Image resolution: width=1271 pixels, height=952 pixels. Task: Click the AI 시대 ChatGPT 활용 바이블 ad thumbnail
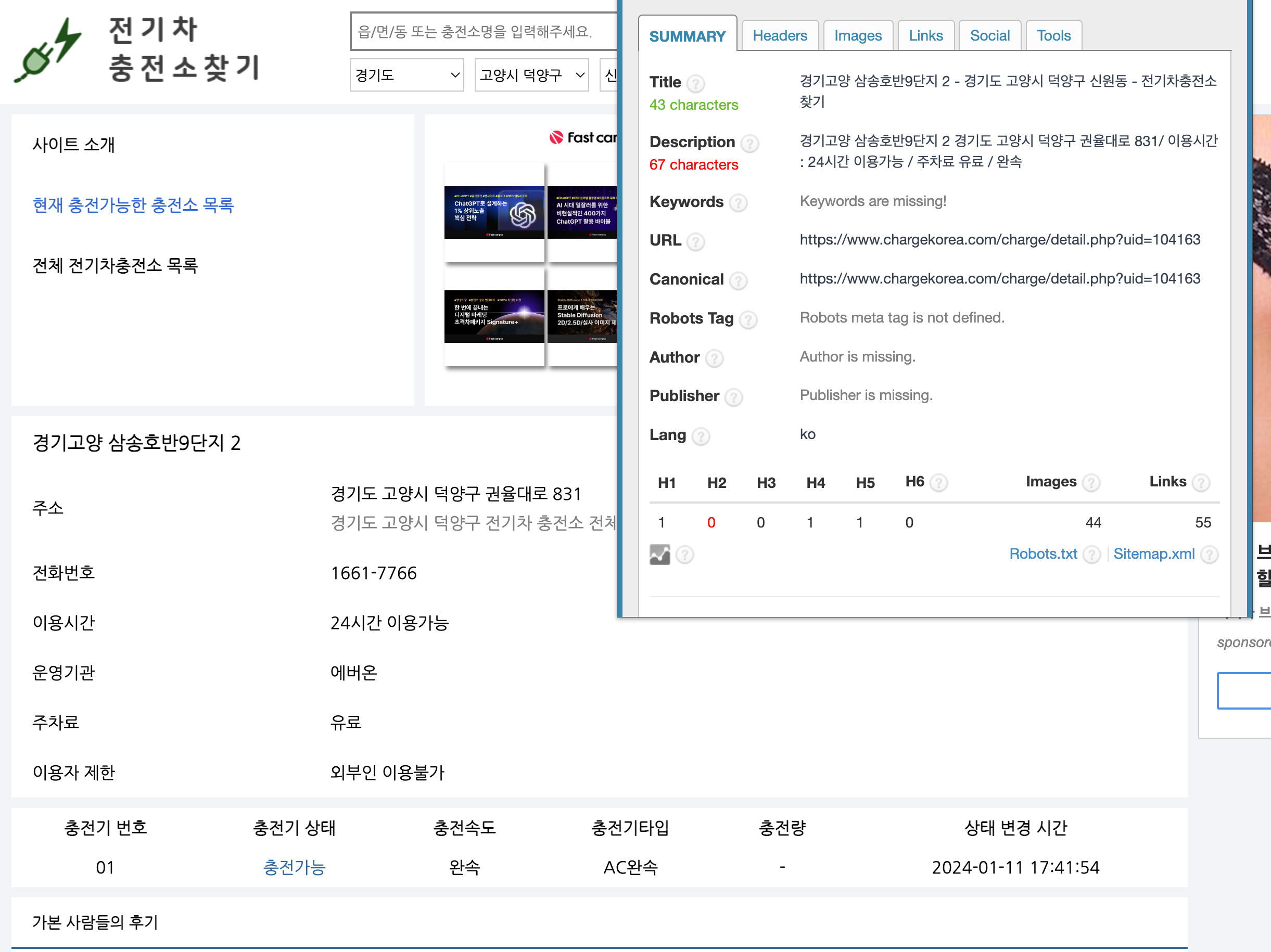tap(582, 212)
